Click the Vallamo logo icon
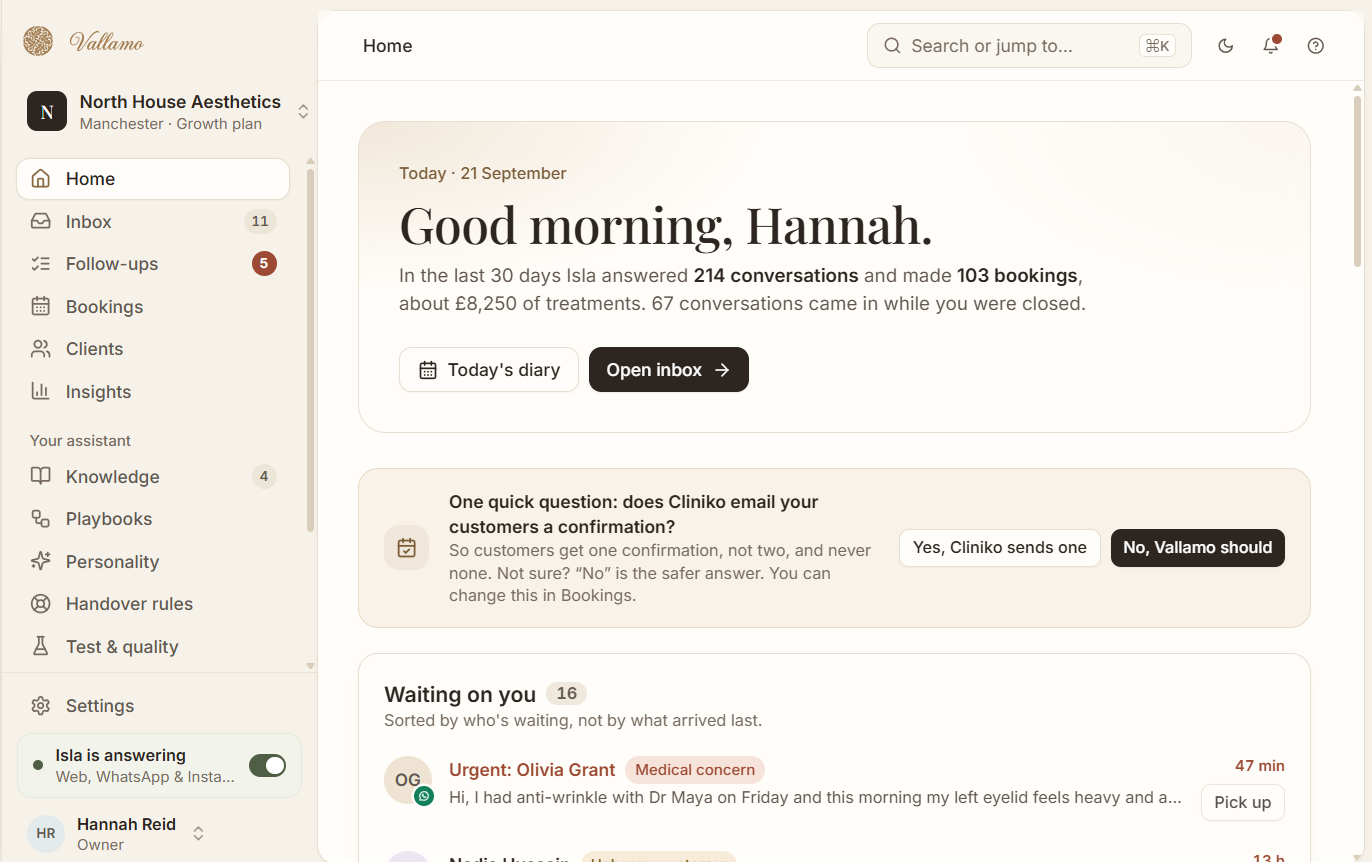The width and height of the screenshot is (1372, 862). click(x=38, y=41)
